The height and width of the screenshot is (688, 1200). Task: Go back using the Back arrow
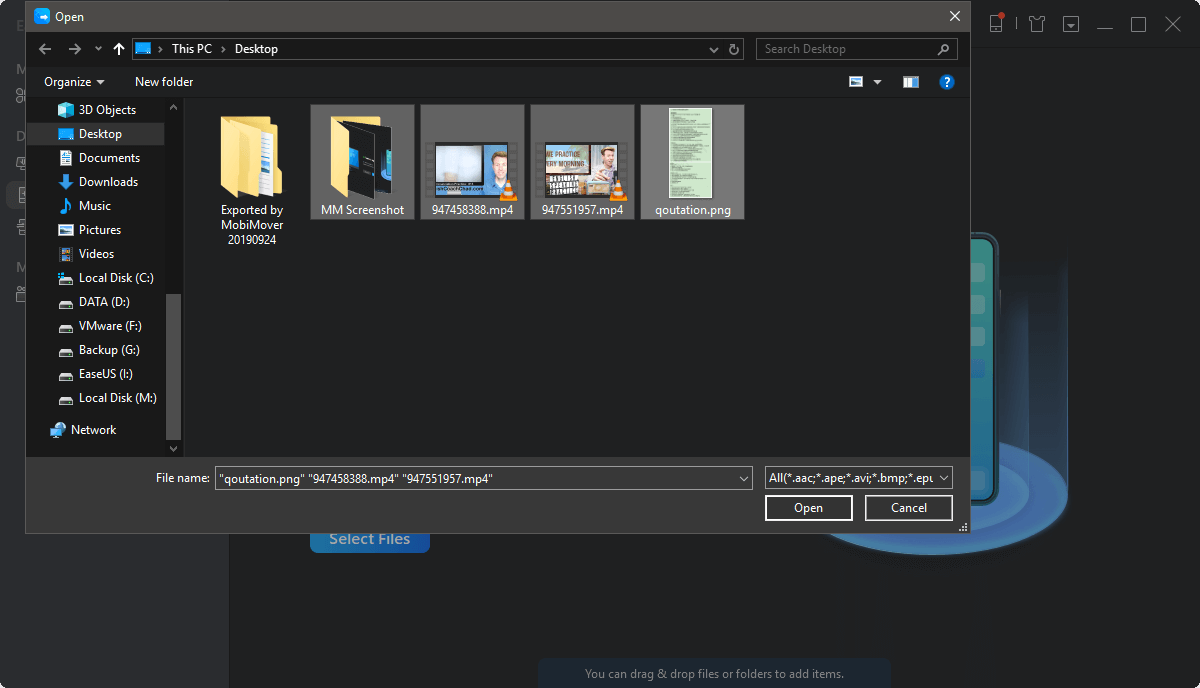tap(45, 49)
